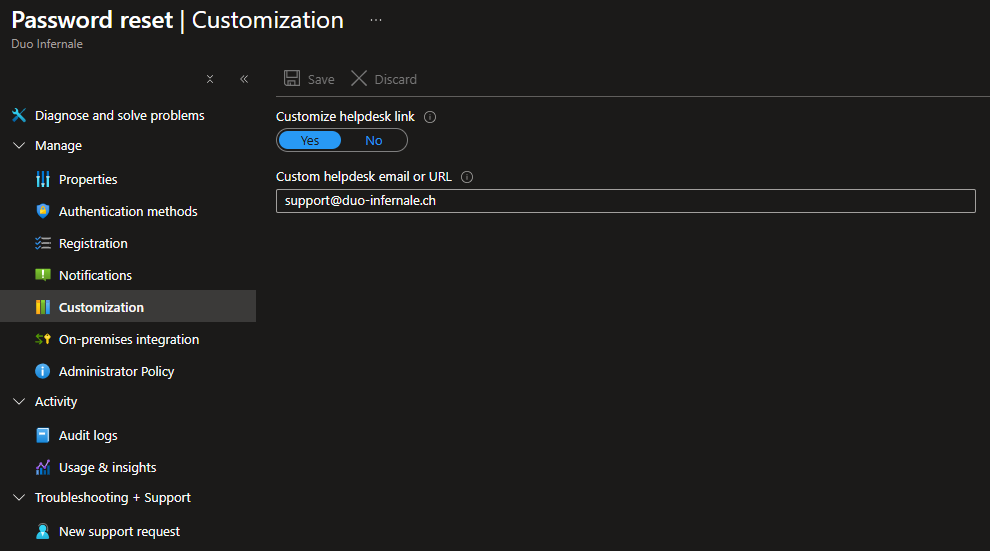The height and width of the screenshot is (551, 990).
Task: Click the On-premises integration sync icon
Action: 42,340
